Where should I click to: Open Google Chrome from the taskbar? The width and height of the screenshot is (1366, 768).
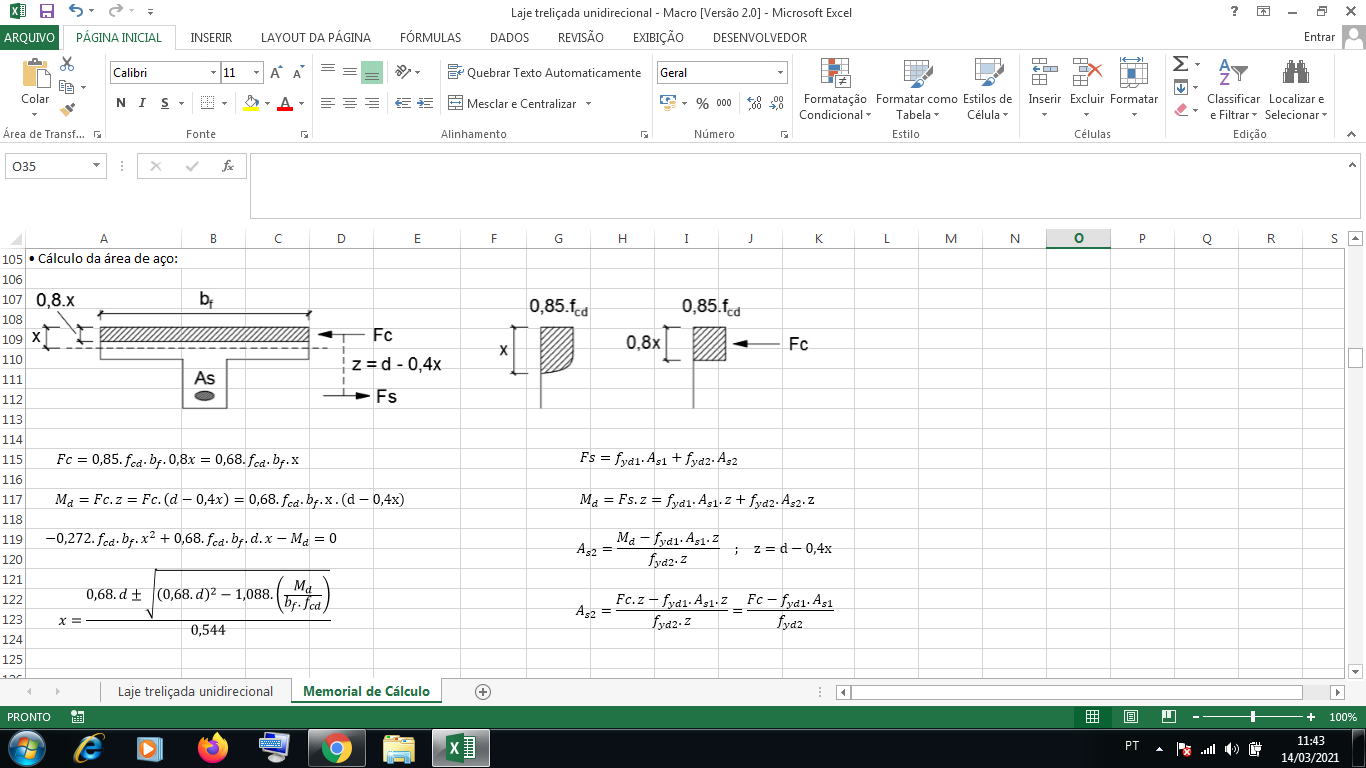pos(336,748)
